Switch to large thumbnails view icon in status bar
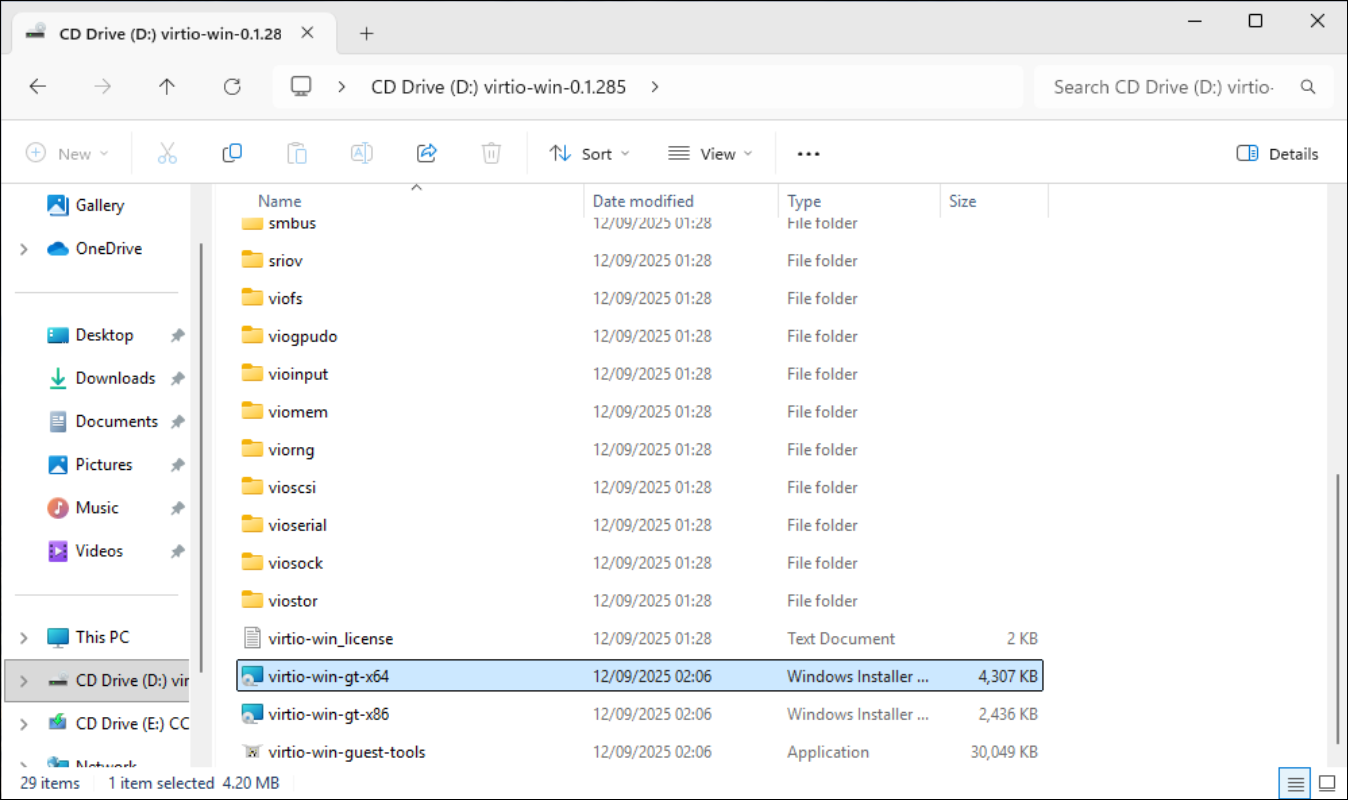Viewport: 1348px width, 800px height. tap(1327, 783)
